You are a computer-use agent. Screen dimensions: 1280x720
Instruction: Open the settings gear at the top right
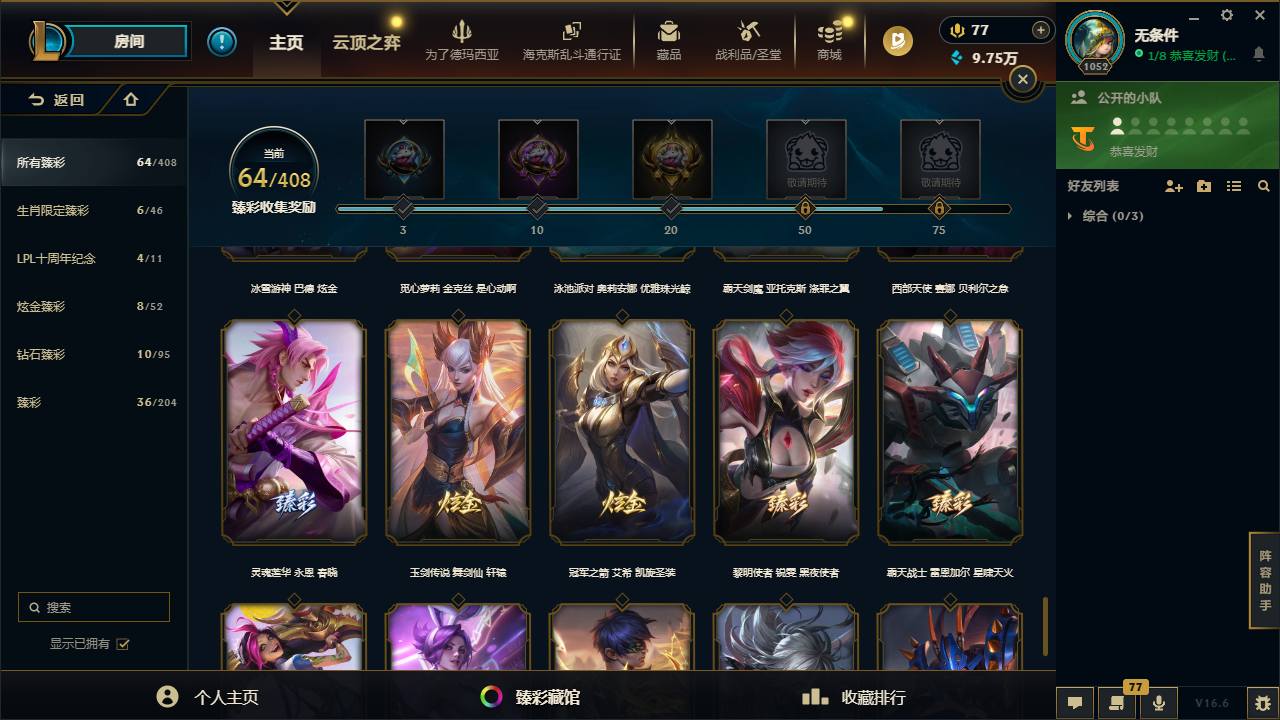[1227, 15]
